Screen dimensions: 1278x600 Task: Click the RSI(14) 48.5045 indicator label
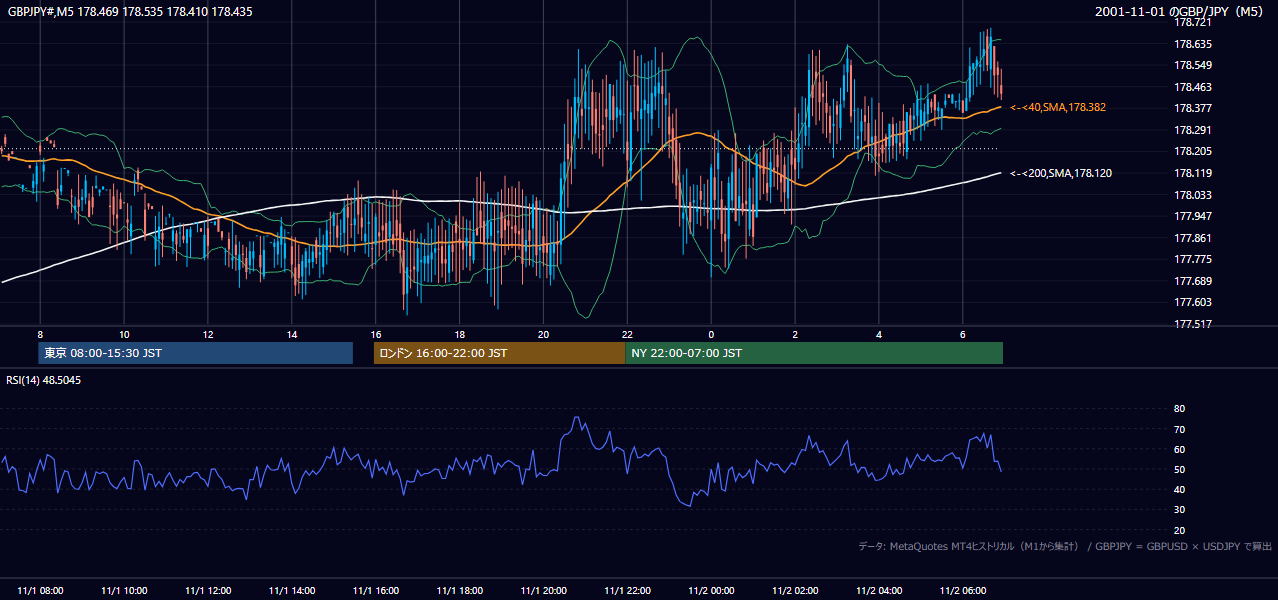[44, 380]
